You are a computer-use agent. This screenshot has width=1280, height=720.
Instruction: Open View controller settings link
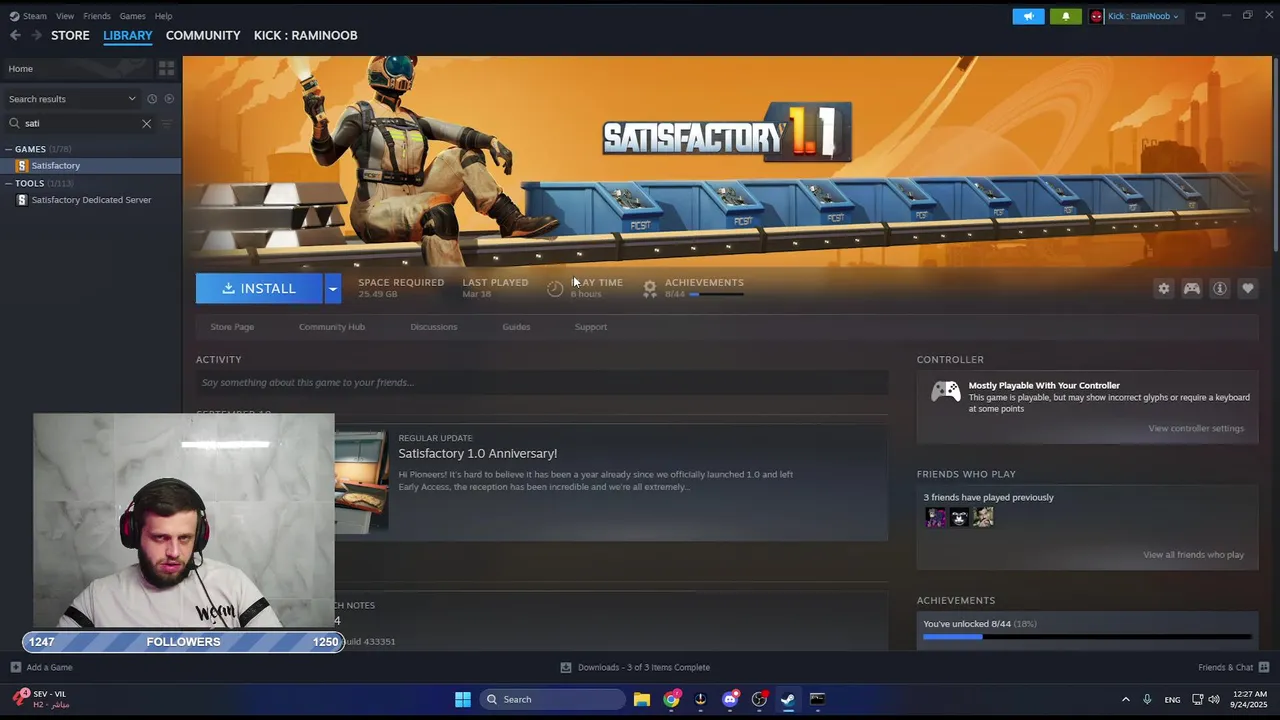point(1196,428)
